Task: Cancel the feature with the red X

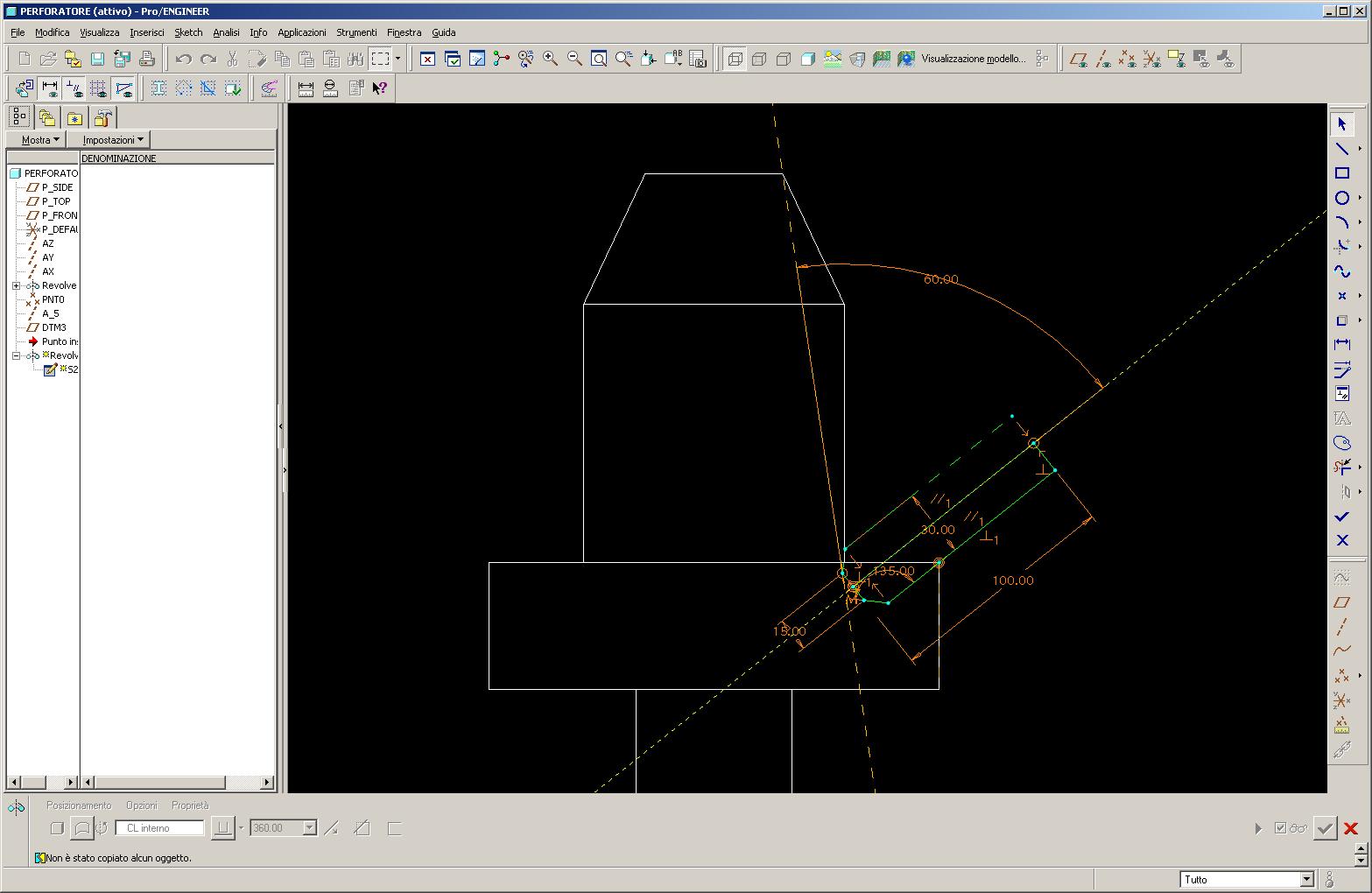Action: click(x=1350, y=828)
